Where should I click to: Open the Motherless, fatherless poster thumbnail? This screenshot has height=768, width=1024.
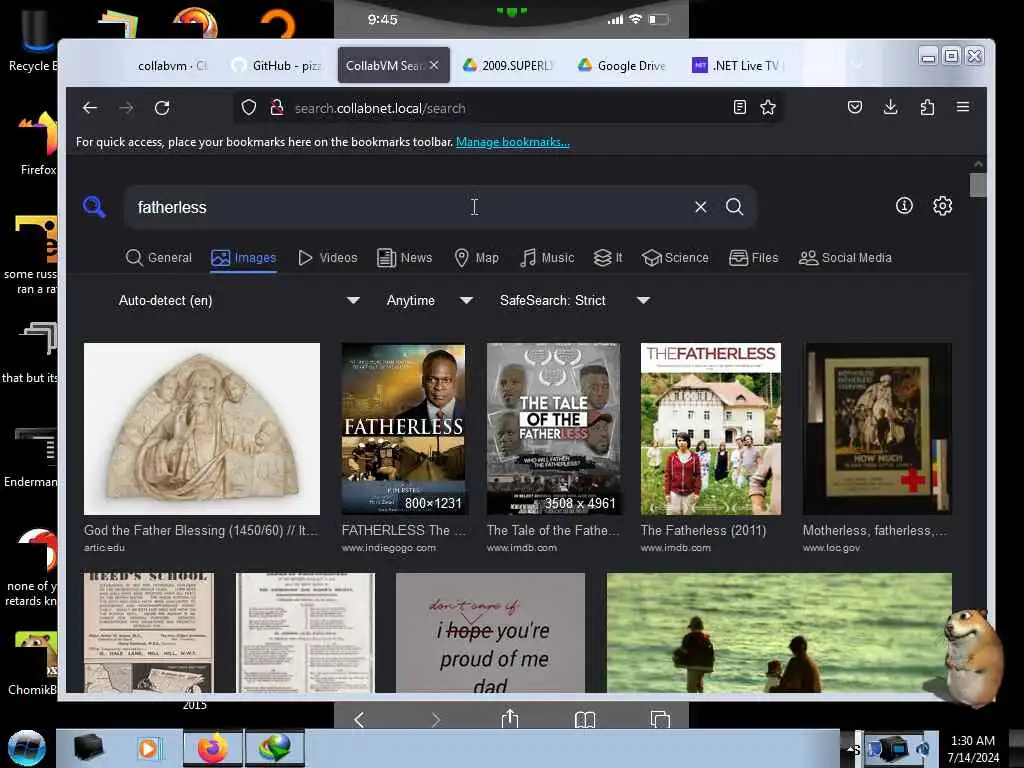click(x=877, y=428)
